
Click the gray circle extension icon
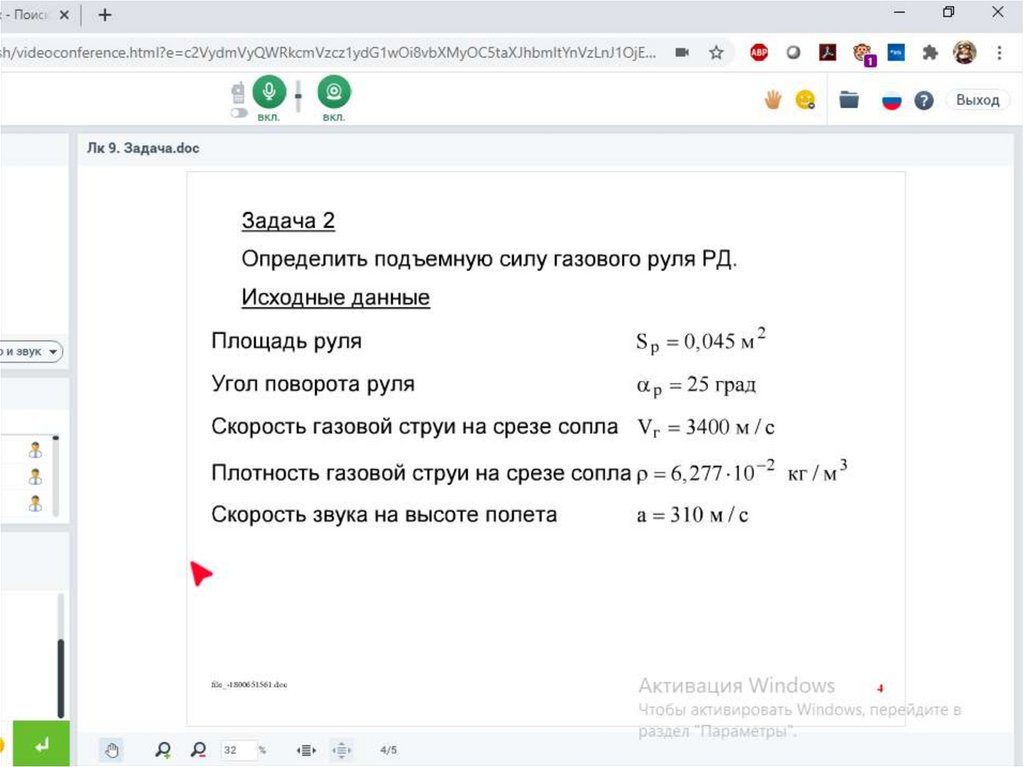click(x=793, y=52)
